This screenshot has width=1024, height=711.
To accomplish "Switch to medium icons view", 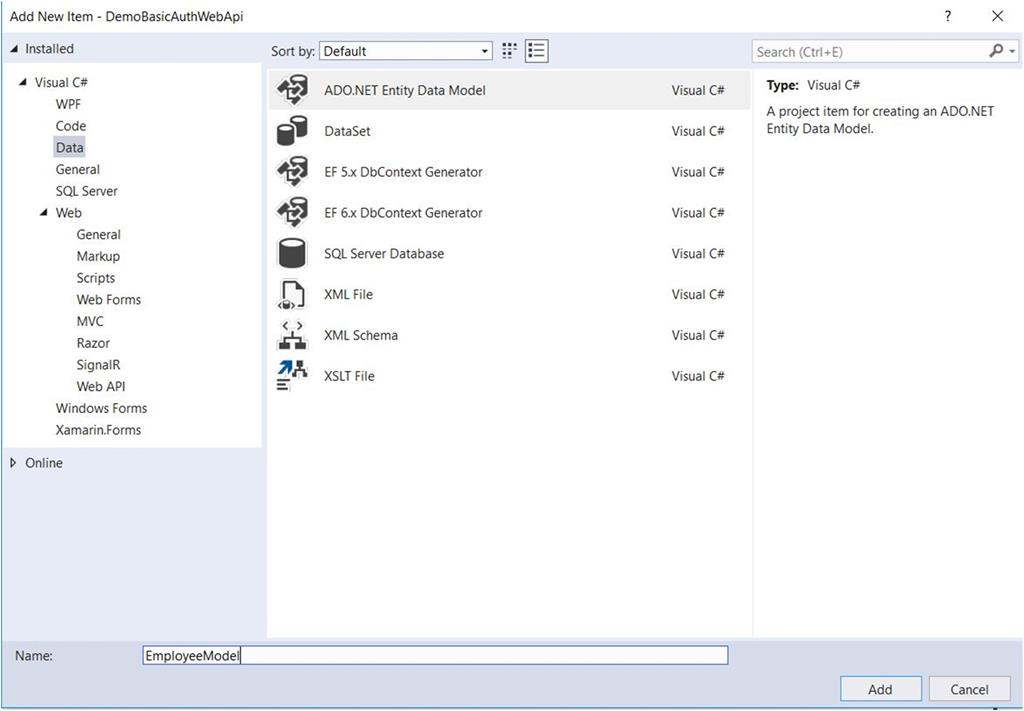I will (508, 50).
